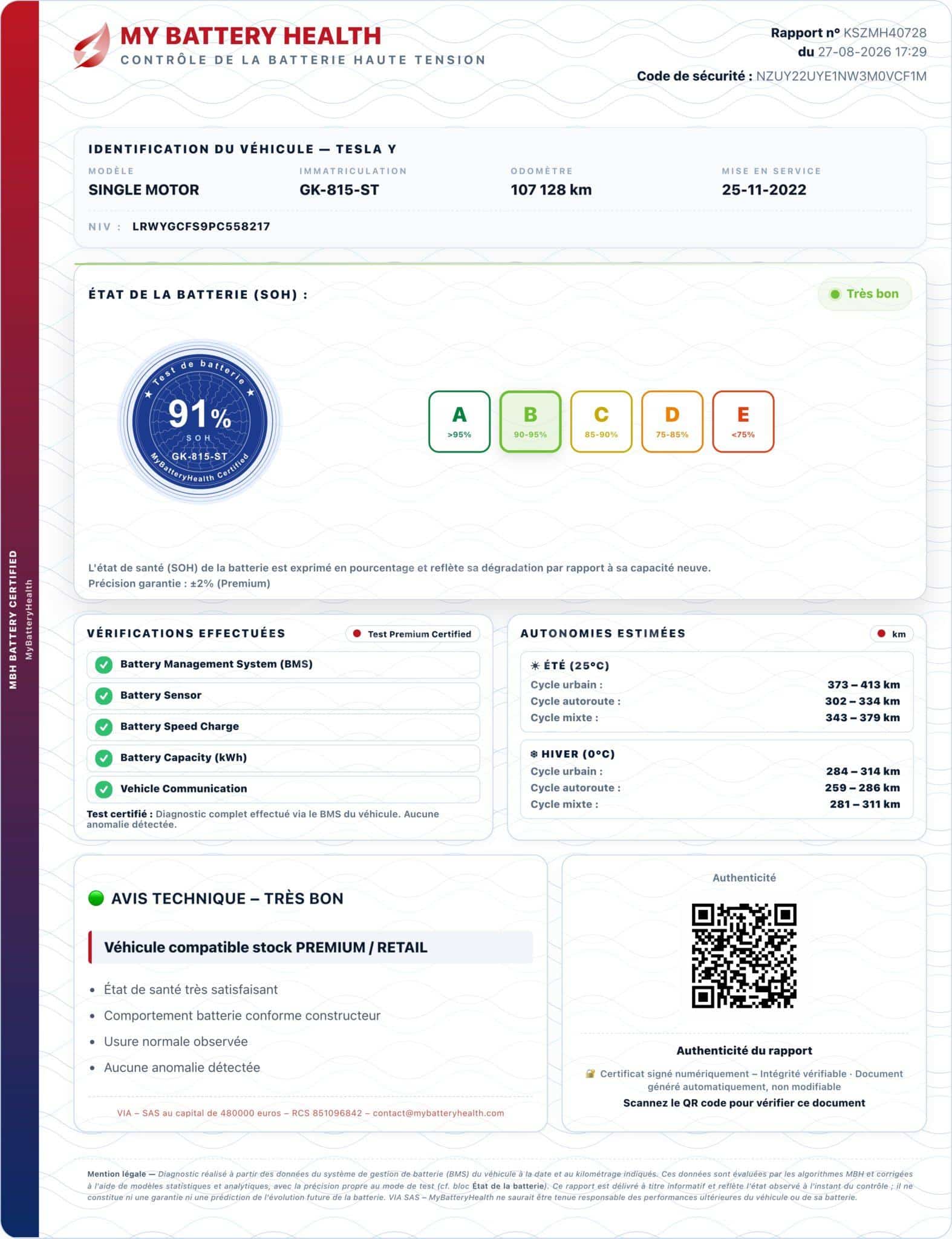Click the heading IDENTIFICATION DU VÉHICULE — TESLA Y

tap(243, 149)
